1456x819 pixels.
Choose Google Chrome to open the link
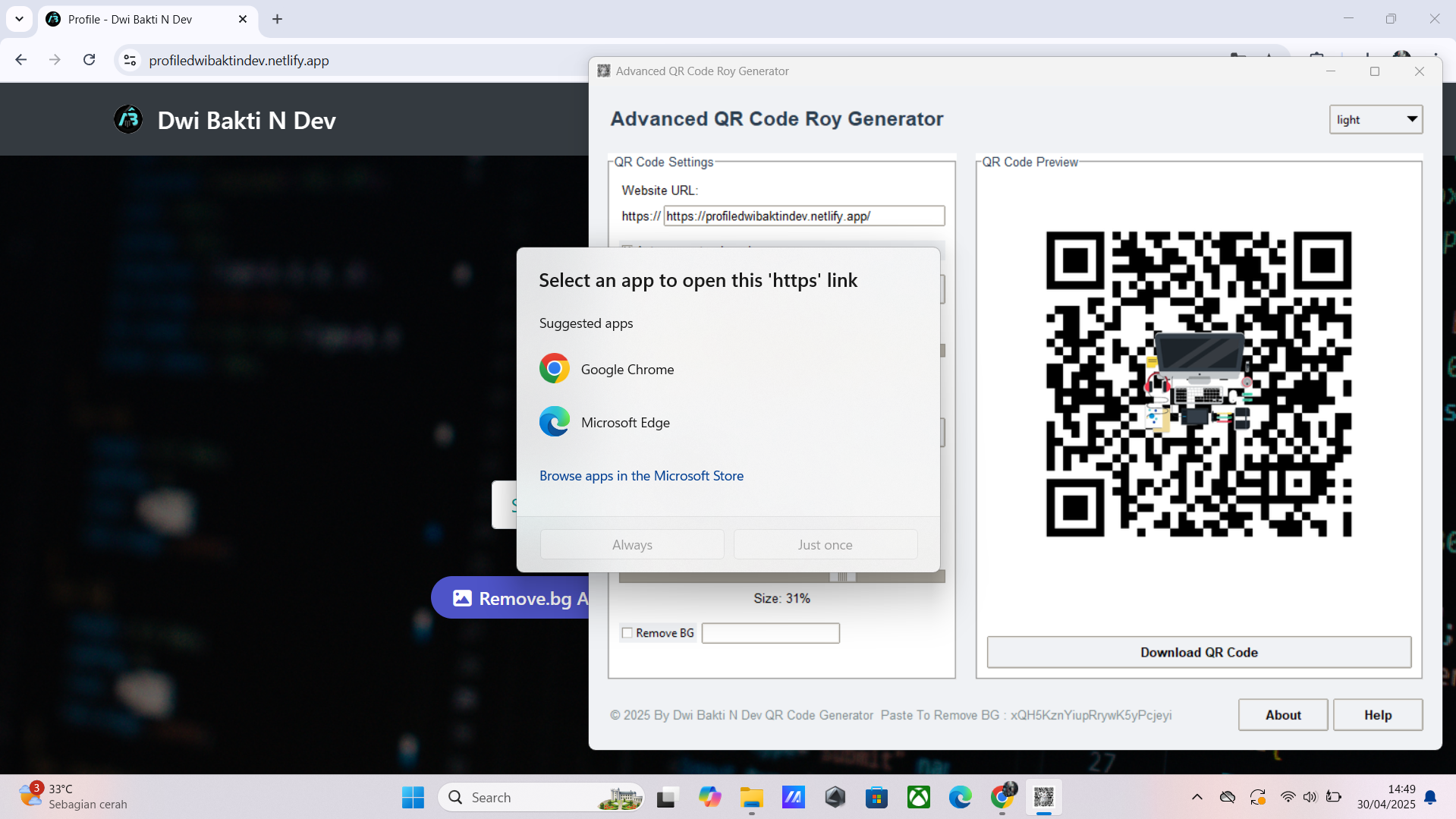[728, 369]
